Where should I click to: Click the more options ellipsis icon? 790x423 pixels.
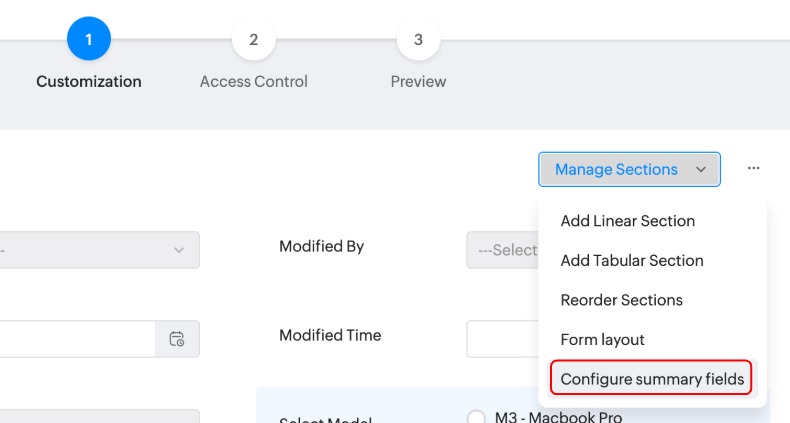coord(753,169)
